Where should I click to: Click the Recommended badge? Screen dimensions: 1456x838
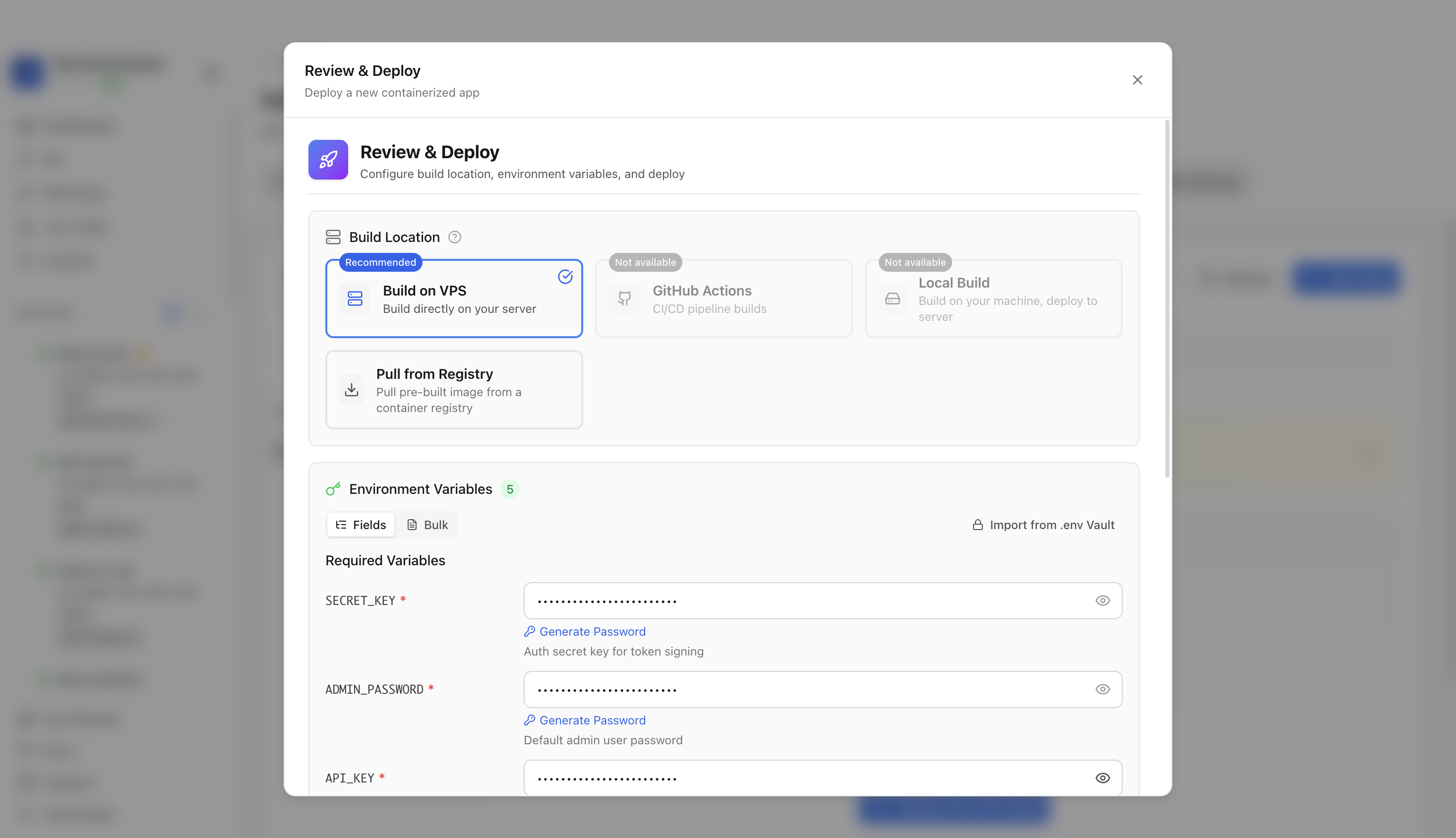coord(380,262)
